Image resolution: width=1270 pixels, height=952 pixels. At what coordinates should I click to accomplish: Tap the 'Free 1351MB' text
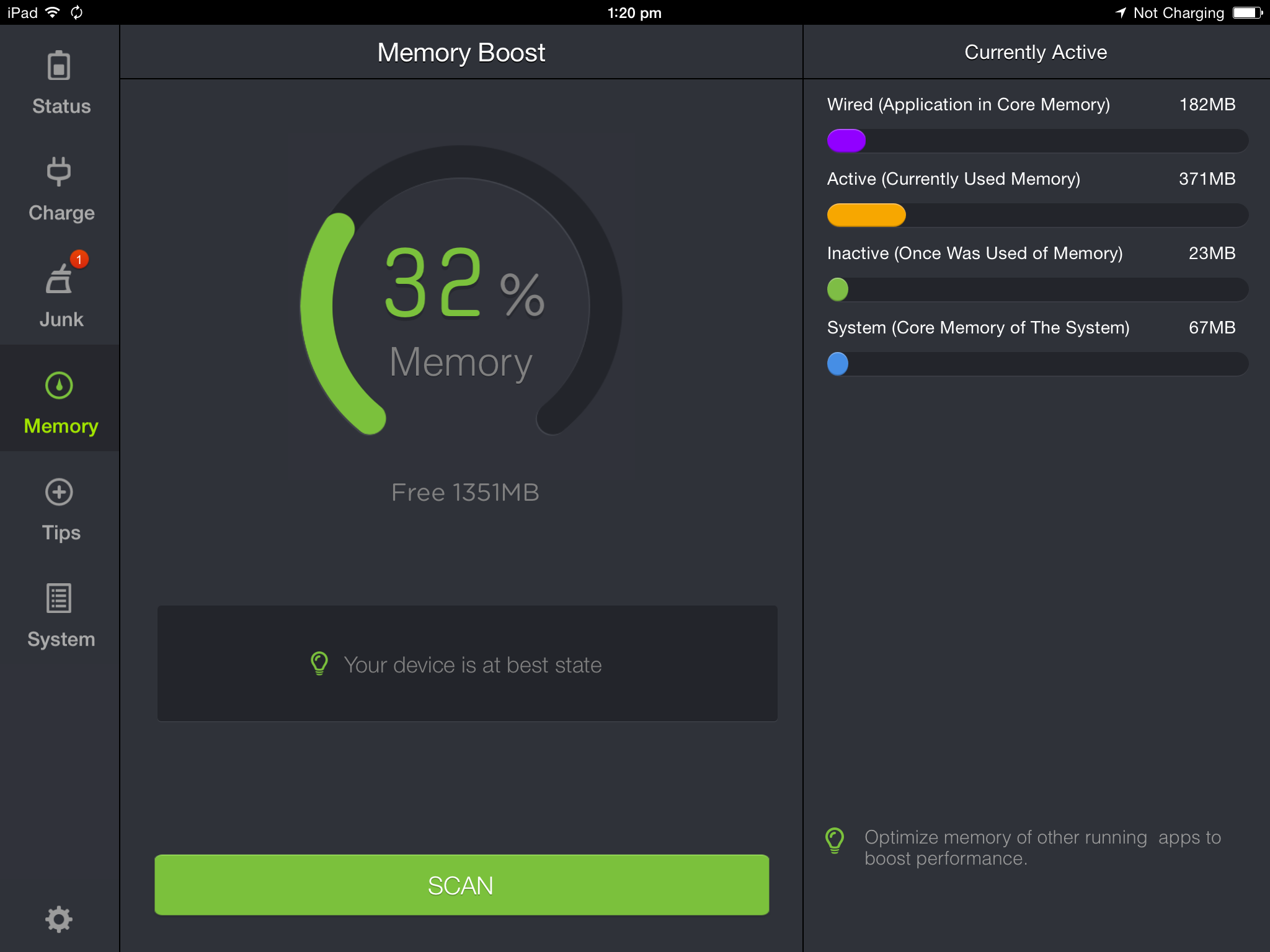pyautogui.click(x=465, y=493)
